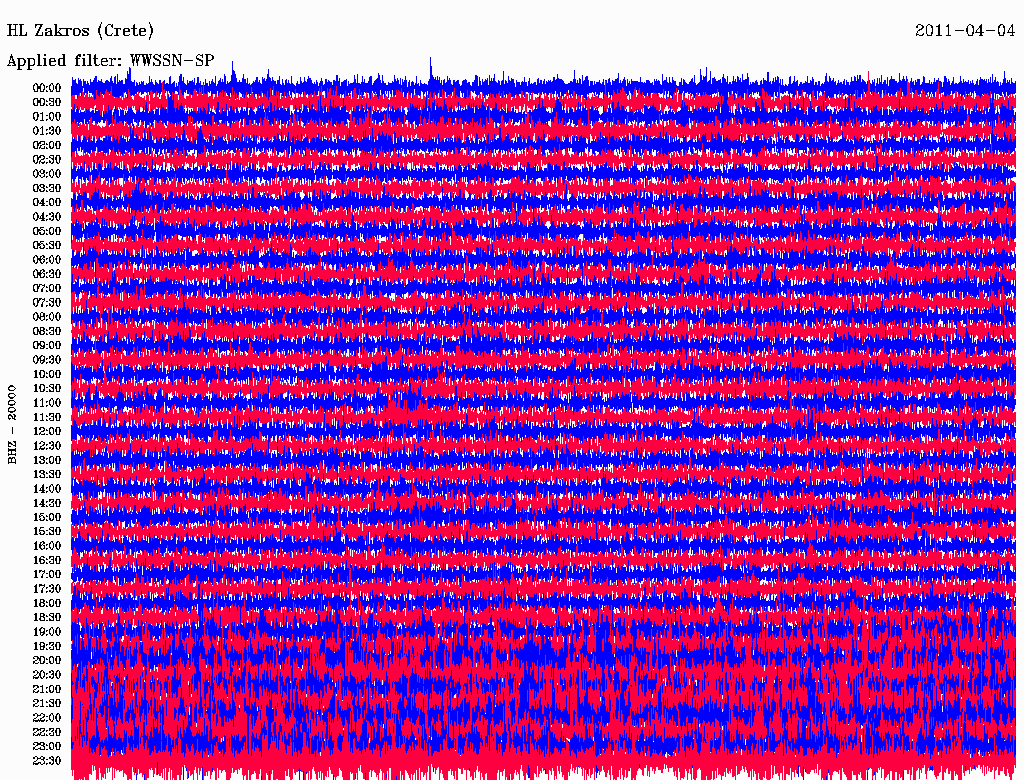Select the 20:00 time label
The image size is (1024, 780).
pos(46,660)
